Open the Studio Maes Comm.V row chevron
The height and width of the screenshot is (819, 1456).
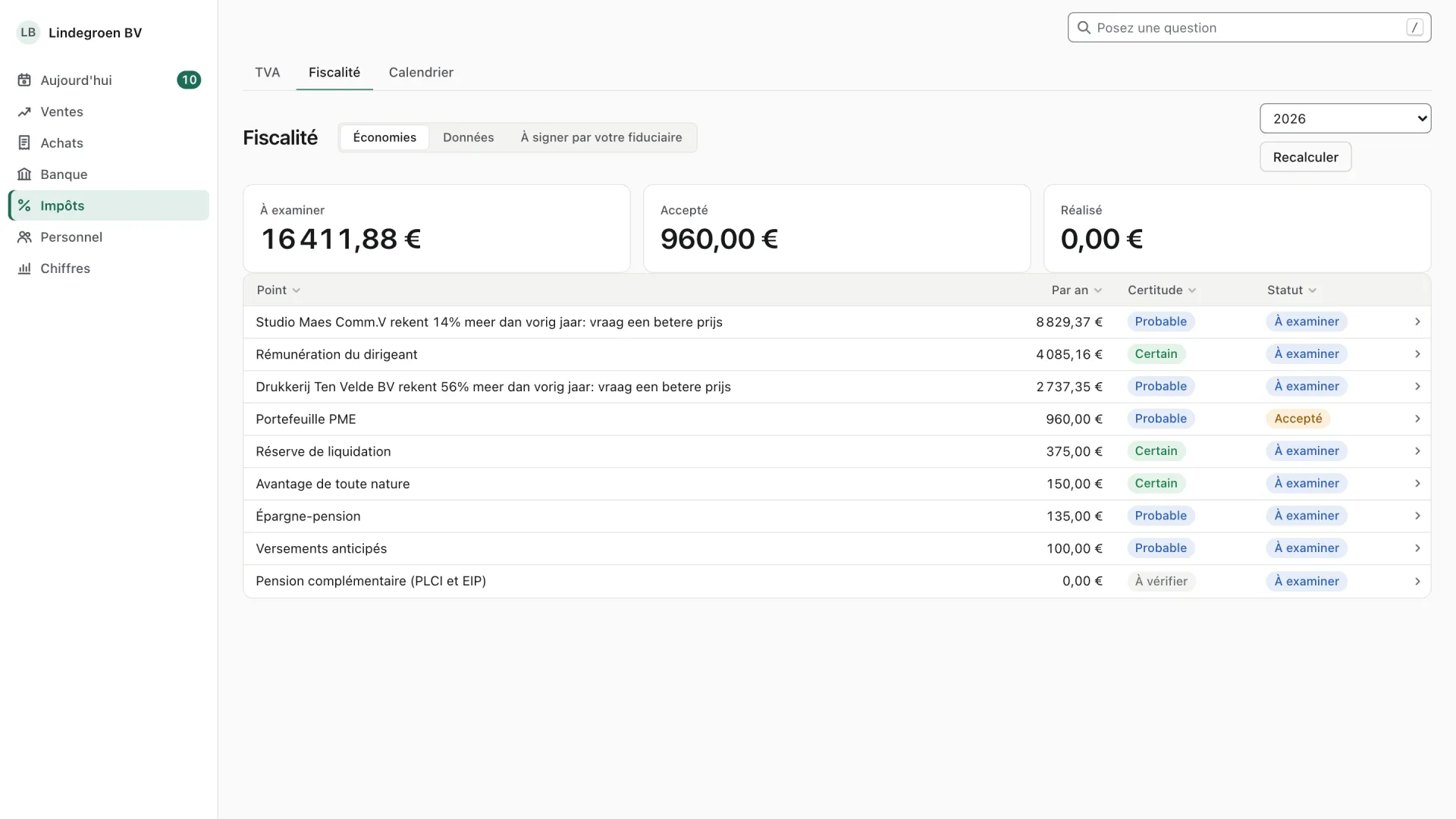click(1417, 322)
